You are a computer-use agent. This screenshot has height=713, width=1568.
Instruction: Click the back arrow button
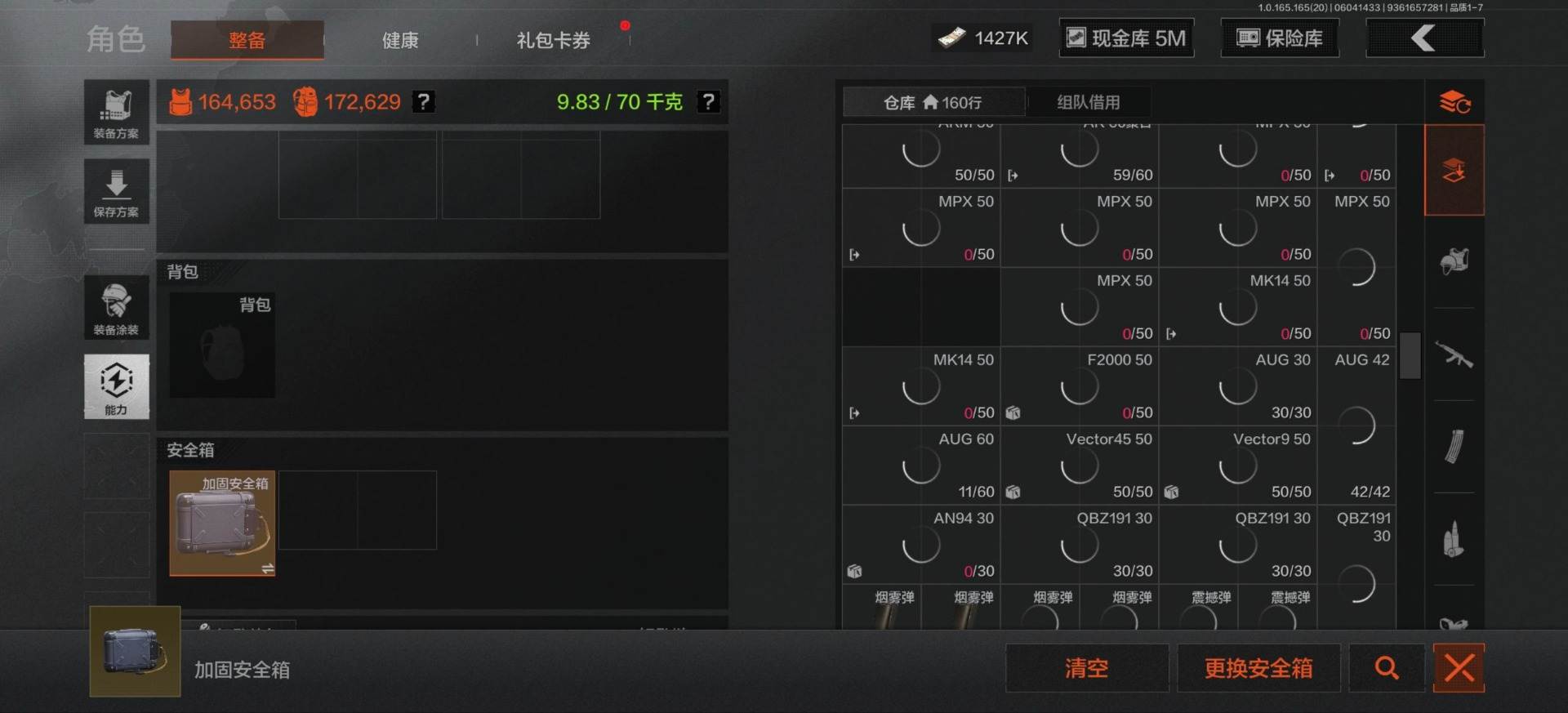click(x=1425, y=38)
